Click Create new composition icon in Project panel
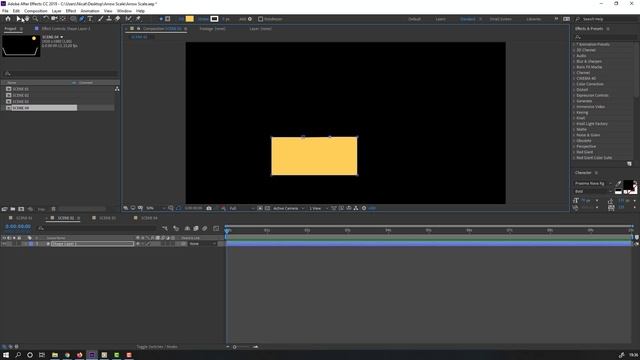Screen dimensions: 640x360 coord(21,209)
